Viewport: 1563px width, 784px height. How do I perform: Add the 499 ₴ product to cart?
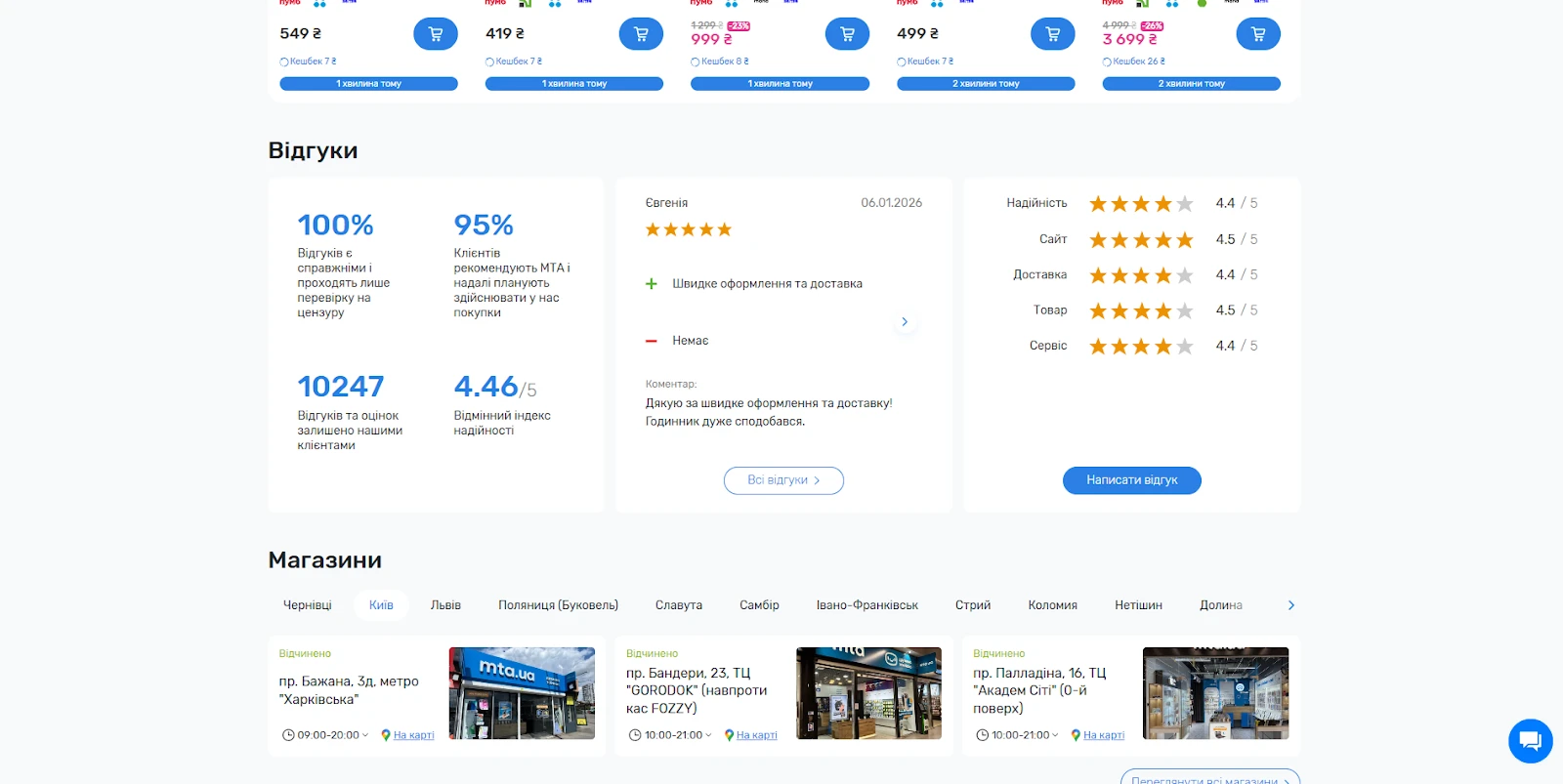[x=1052, y=34]
